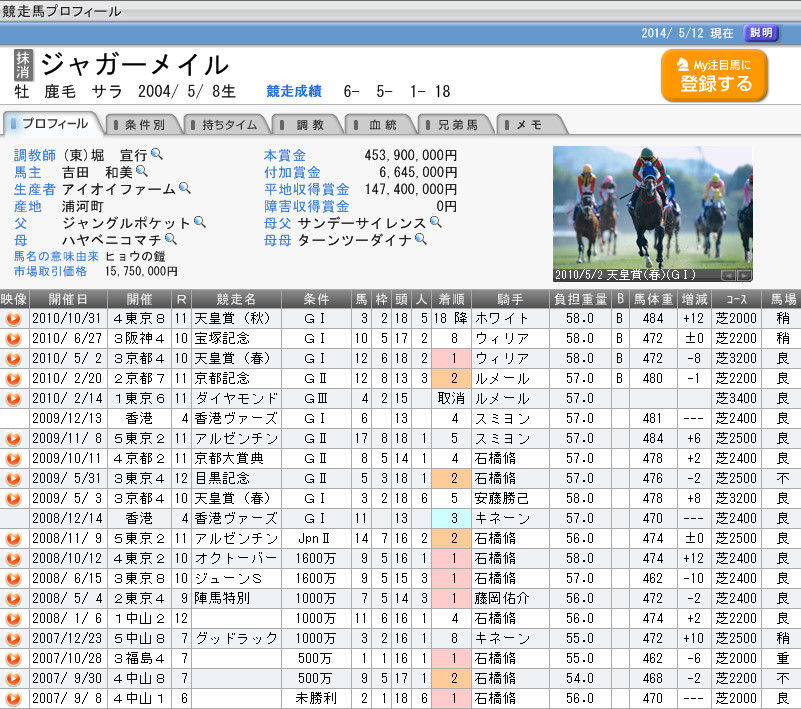Click the 着順 column header
Viewport: 801px width, 709px height.
pos(452,299)
